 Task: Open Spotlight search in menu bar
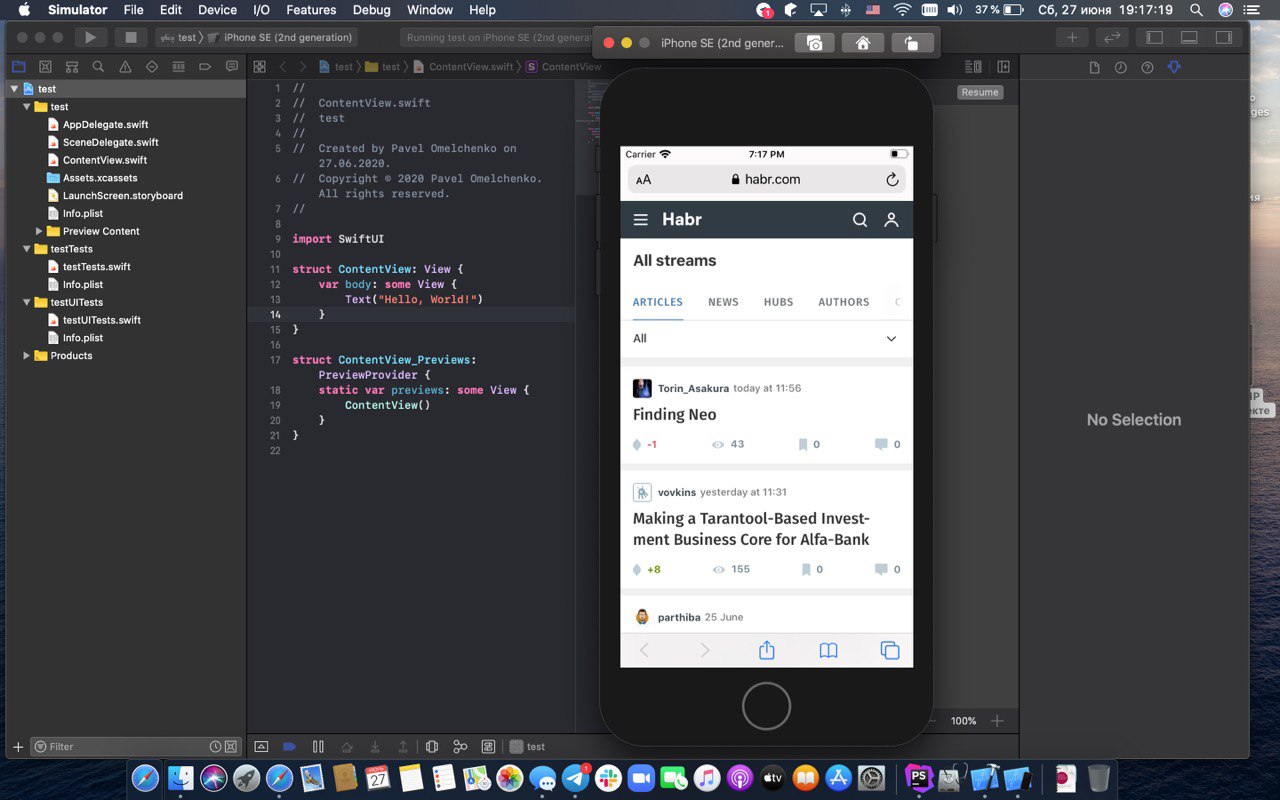point(1196,10)
